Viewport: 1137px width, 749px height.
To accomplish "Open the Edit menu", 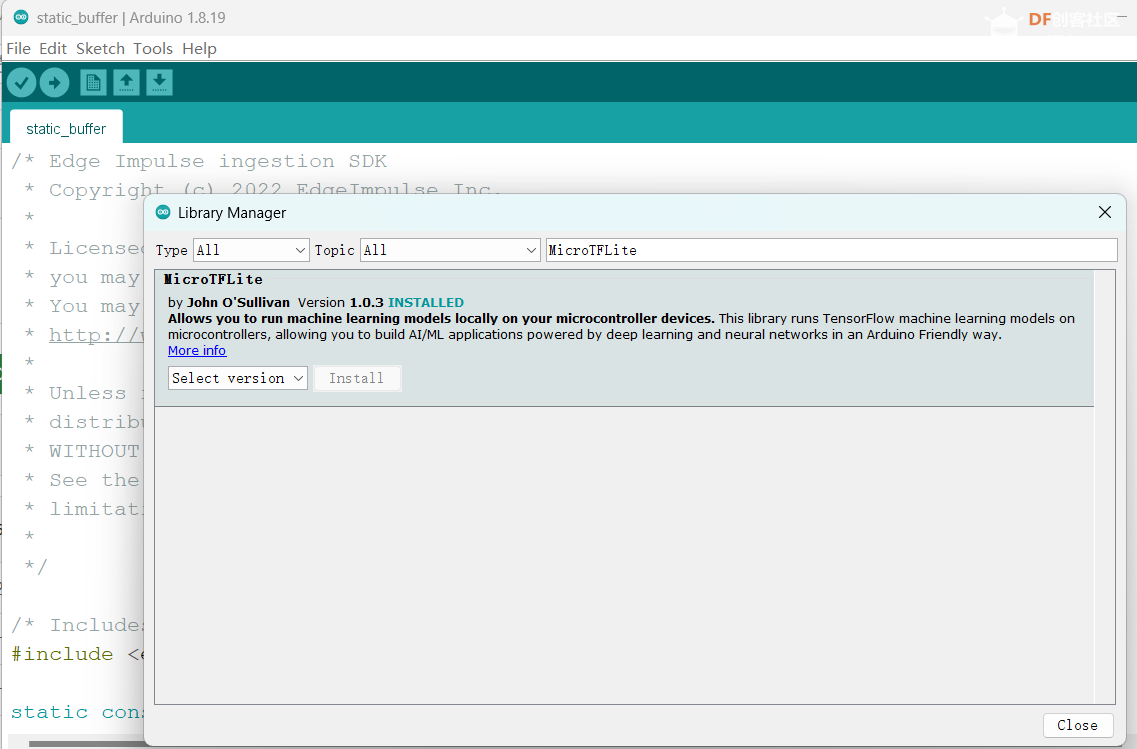I will point(53,49).
